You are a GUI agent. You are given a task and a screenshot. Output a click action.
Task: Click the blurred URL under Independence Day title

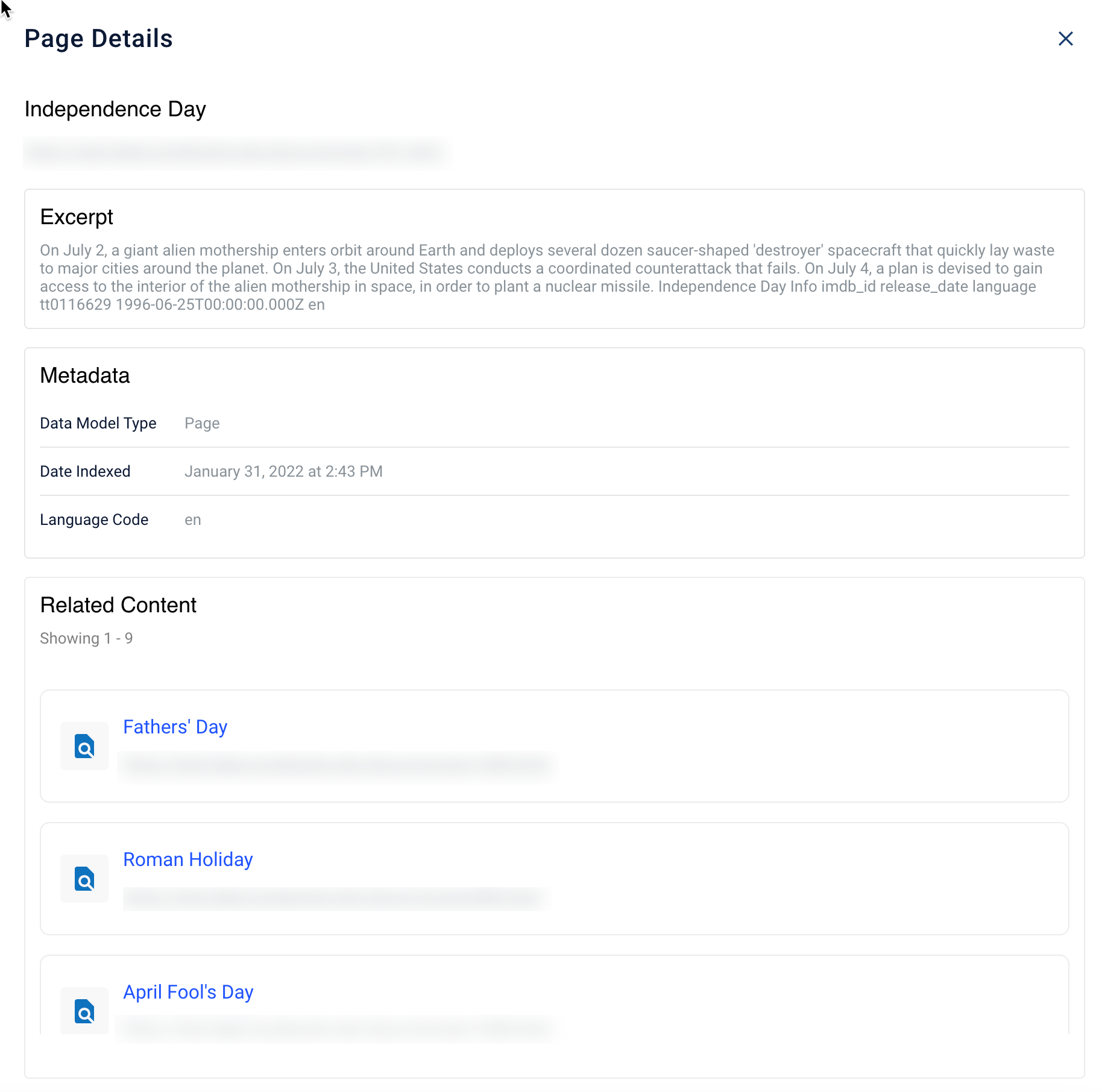pos(236,152)
